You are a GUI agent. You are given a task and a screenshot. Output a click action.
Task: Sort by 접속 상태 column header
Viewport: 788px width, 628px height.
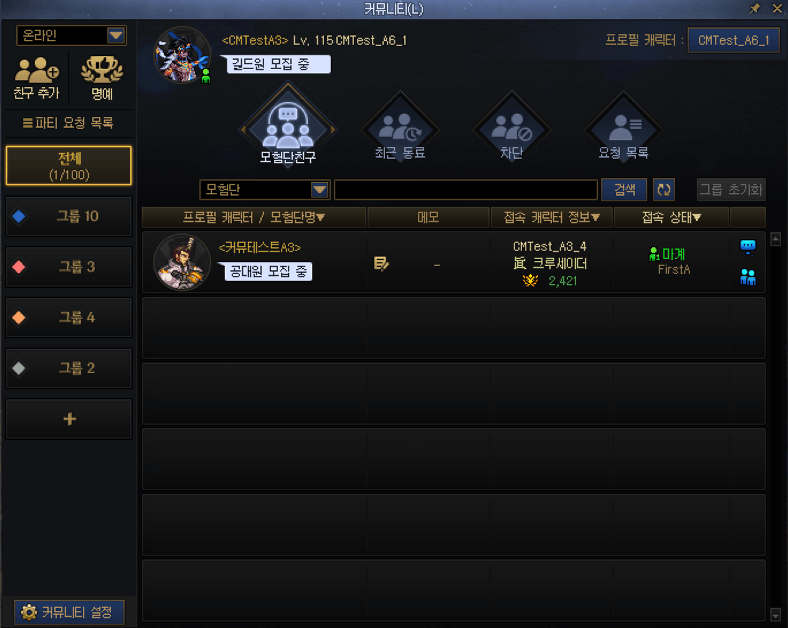coord(671,217)
